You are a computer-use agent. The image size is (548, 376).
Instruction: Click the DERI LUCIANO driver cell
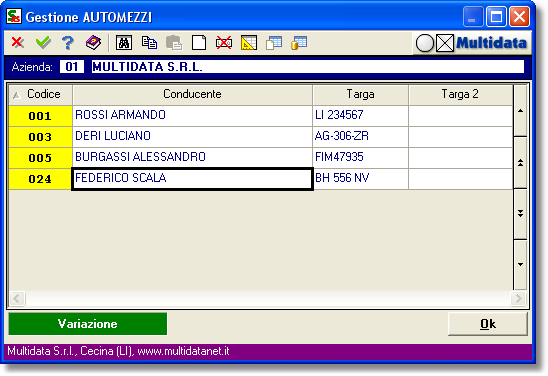pyautogui.click(x=192, y=137)
